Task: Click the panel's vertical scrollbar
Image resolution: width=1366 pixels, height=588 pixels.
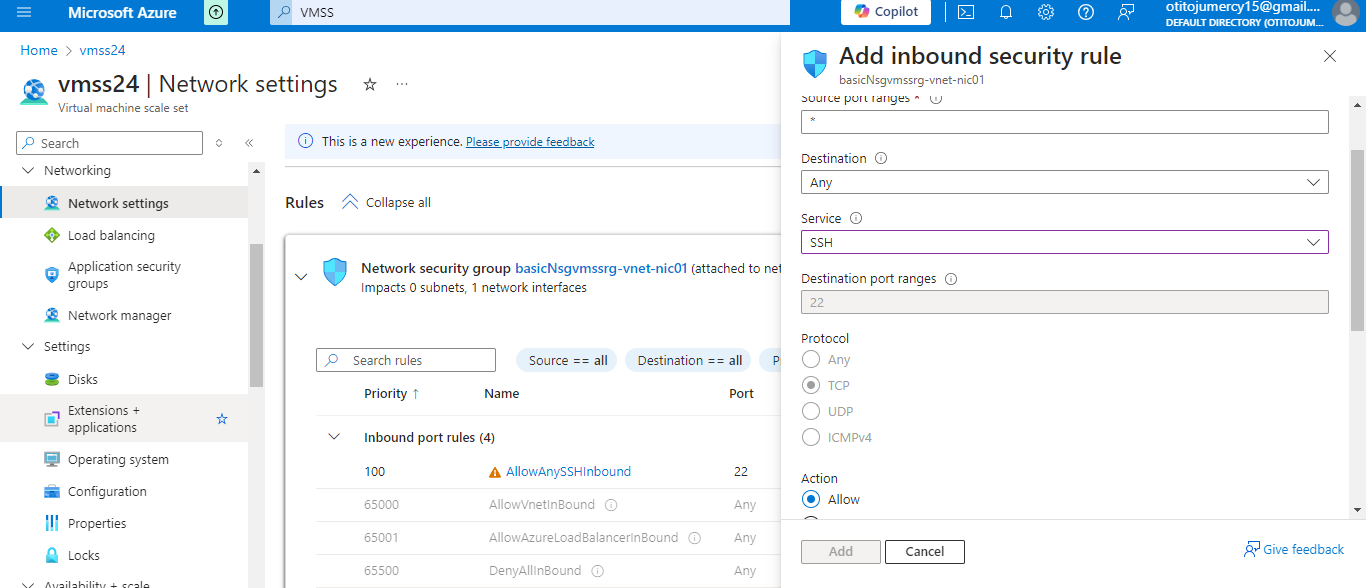Action: (x=1357, y=240)
